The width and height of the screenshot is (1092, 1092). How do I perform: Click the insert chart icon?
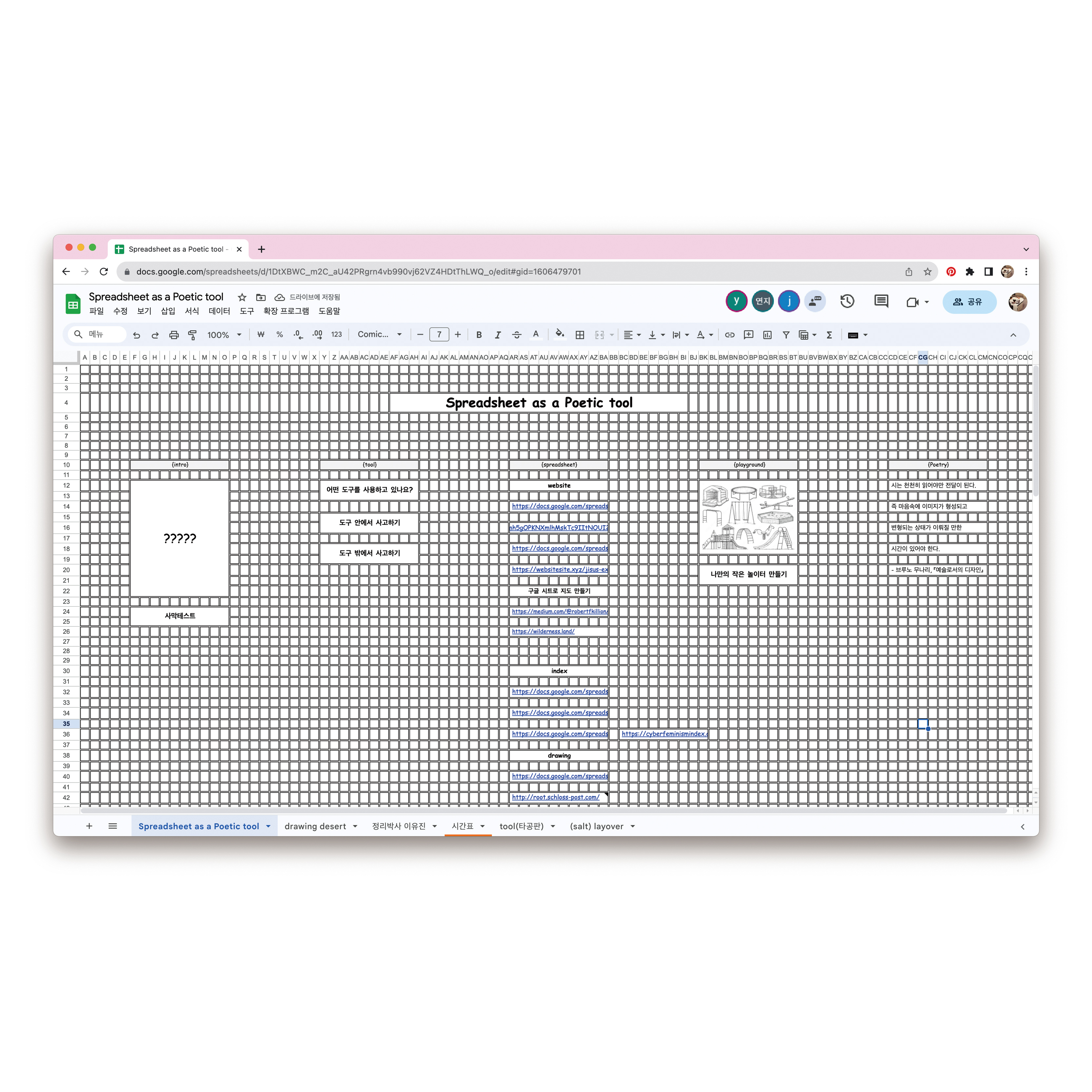[767, 335]
